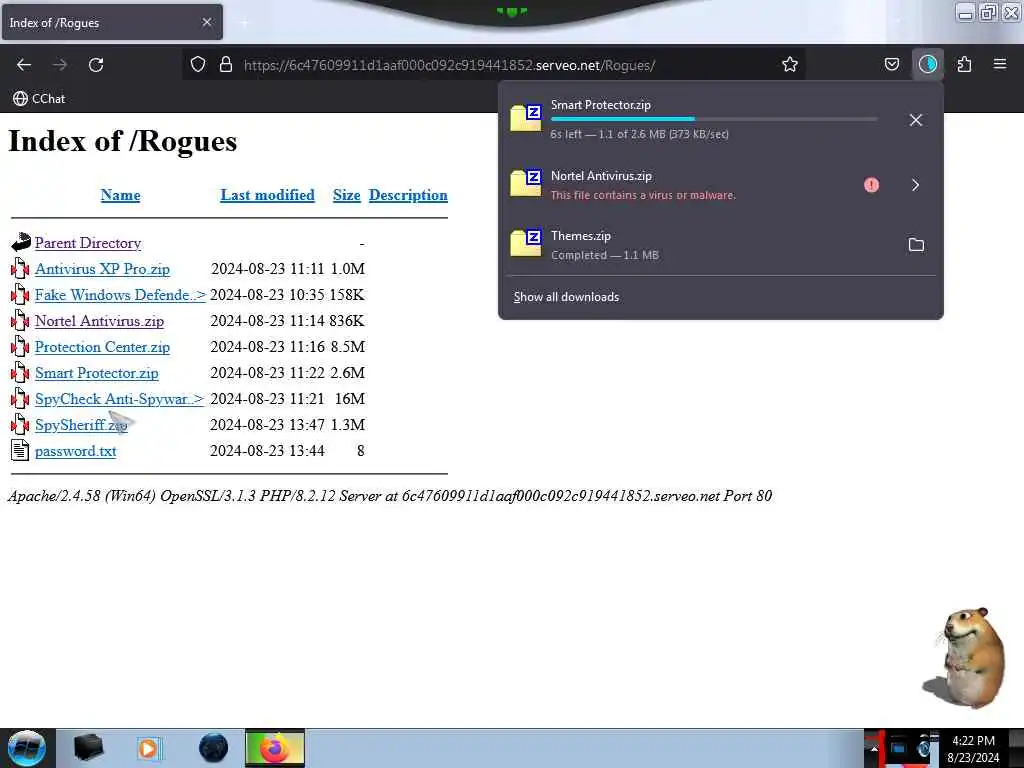Open the dark globe taskbar icon
Screen dimensions: 1024x768
(x=214, y=748)
